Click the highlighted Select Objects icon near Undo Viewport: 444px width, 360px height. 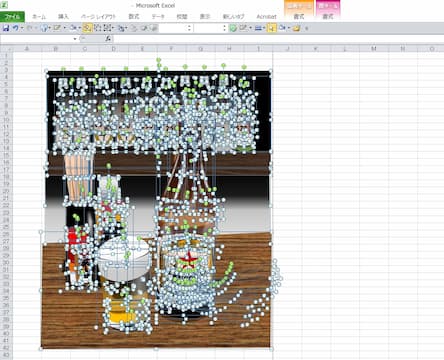click(x=87, y=28)
